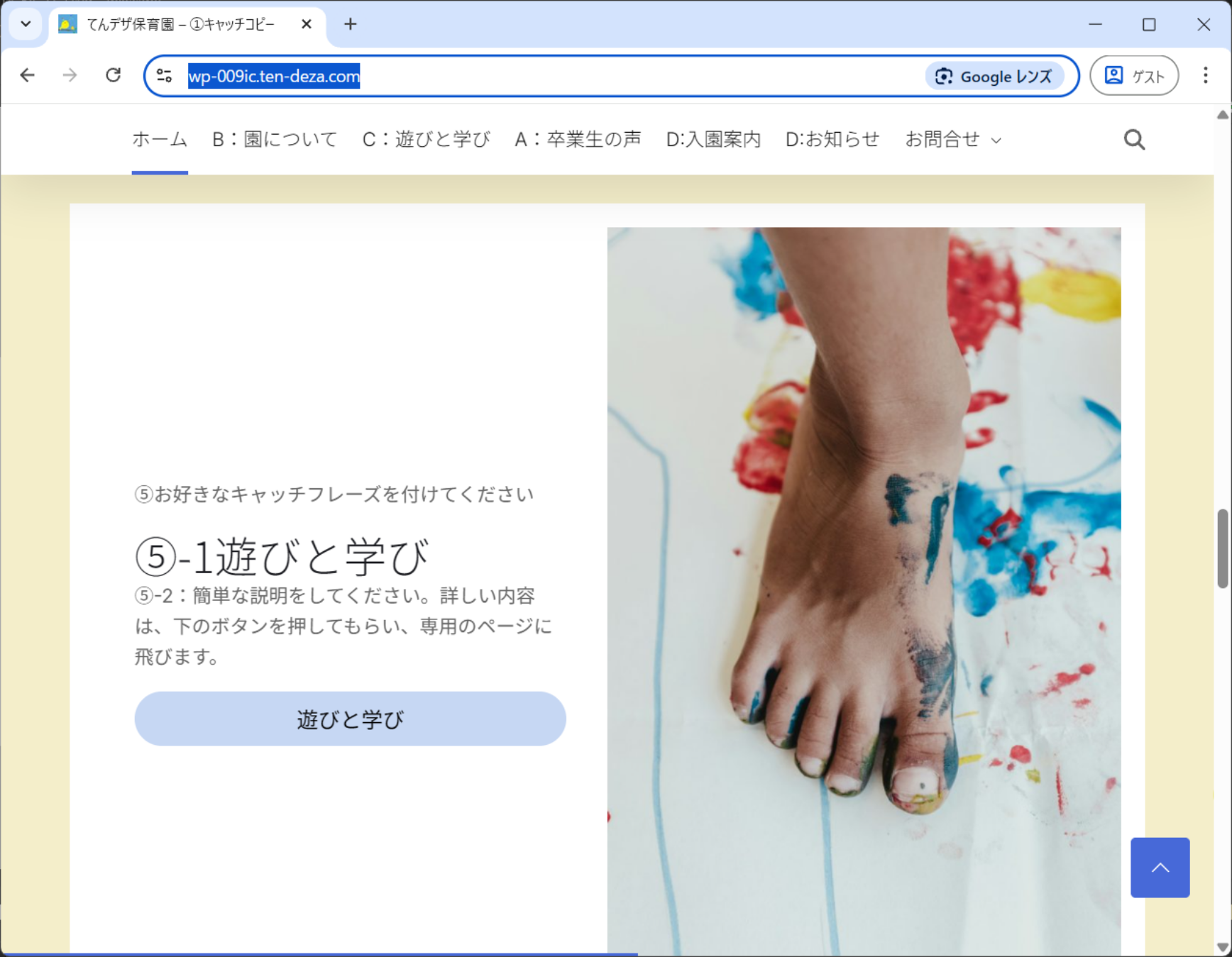Click the scroll-to-top arrow button

coord(1160,867)
